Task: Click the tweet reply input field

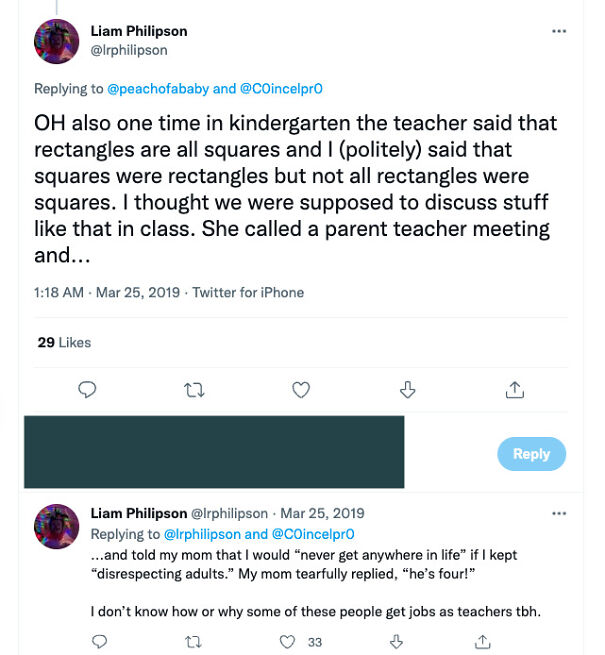Action: pos(215,452)
